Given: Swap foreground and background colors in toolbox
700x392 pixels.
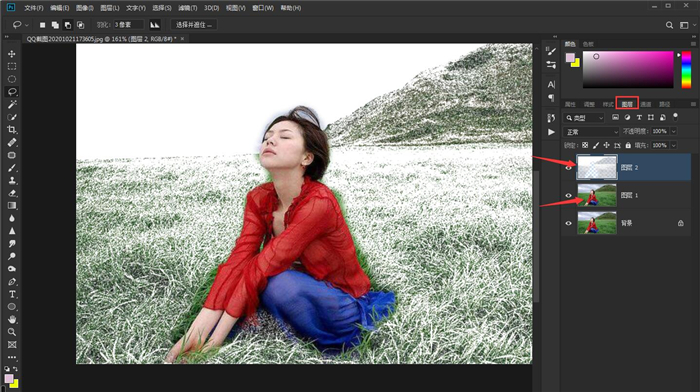Looking at the screenshot, I should point(15,369).
